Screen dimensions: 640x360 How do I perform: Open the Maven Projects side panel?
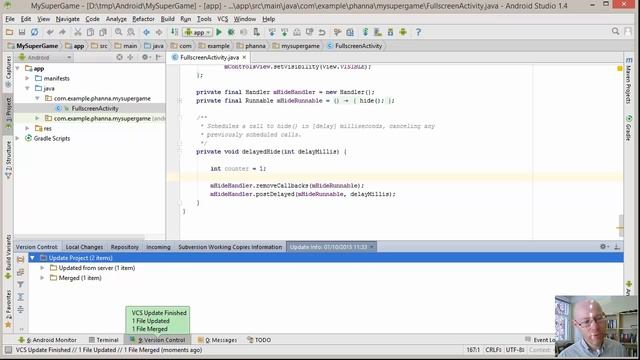(x=629, y=81)
